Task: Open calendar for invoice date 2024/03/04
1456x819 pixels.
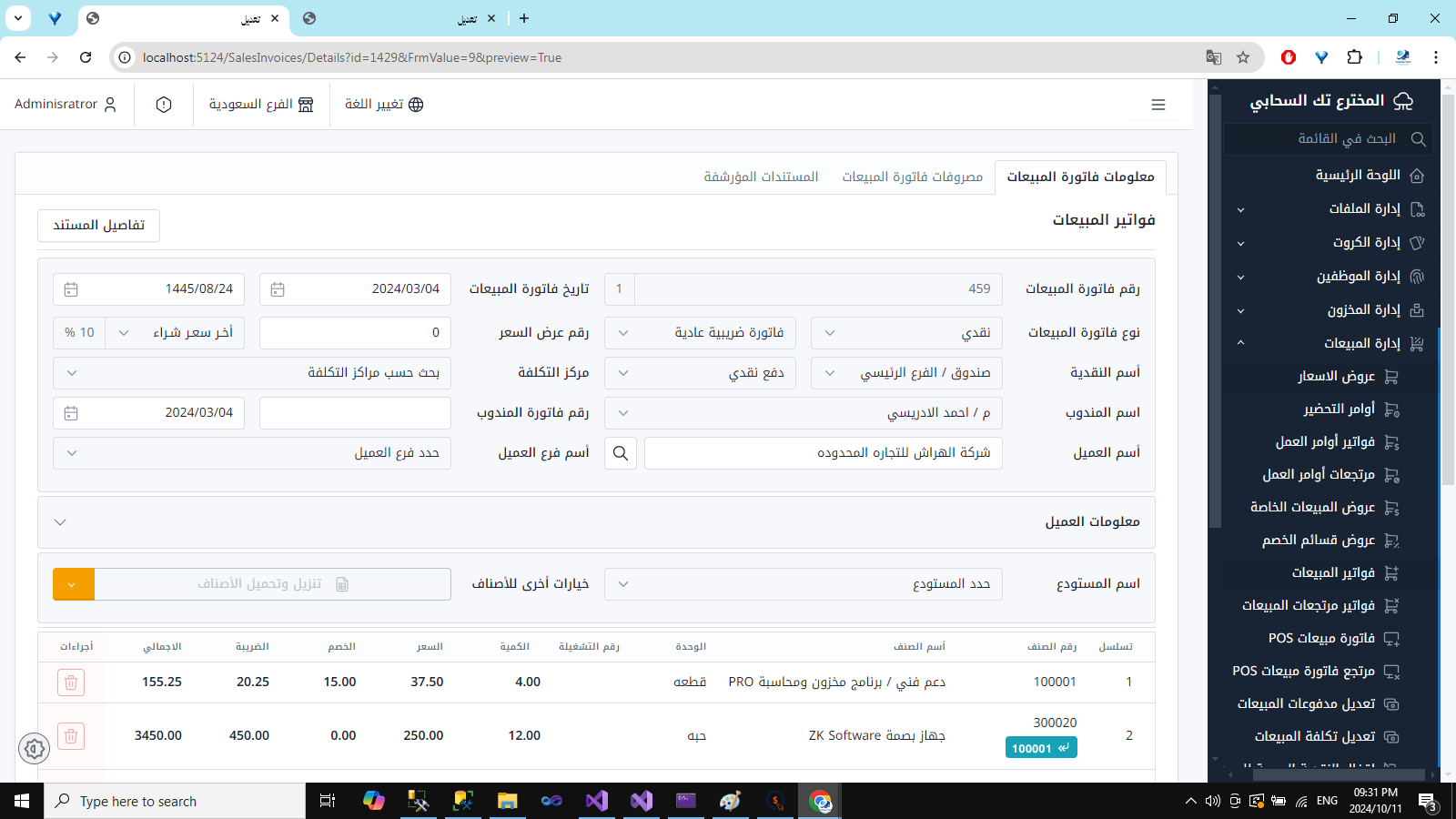Action: coord(278,289)
